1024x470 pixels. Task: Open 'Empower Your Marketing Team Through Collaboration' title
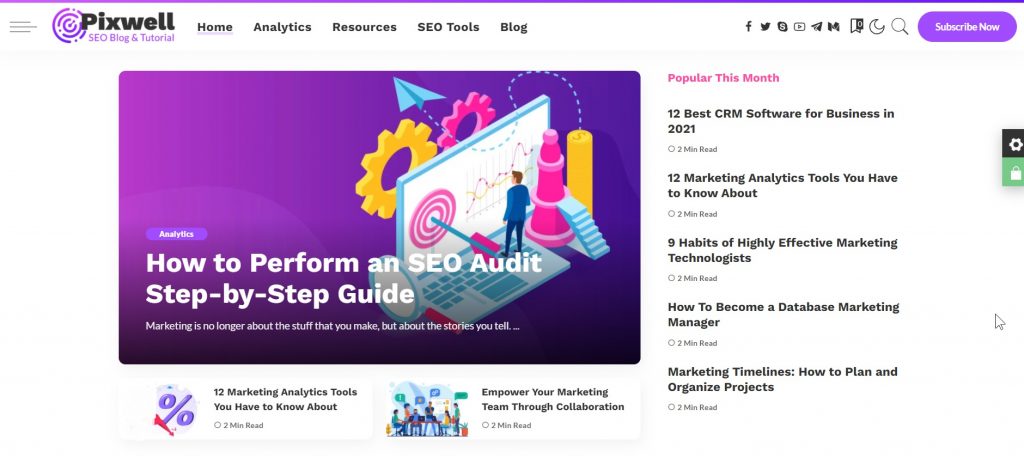click(552, 399)
